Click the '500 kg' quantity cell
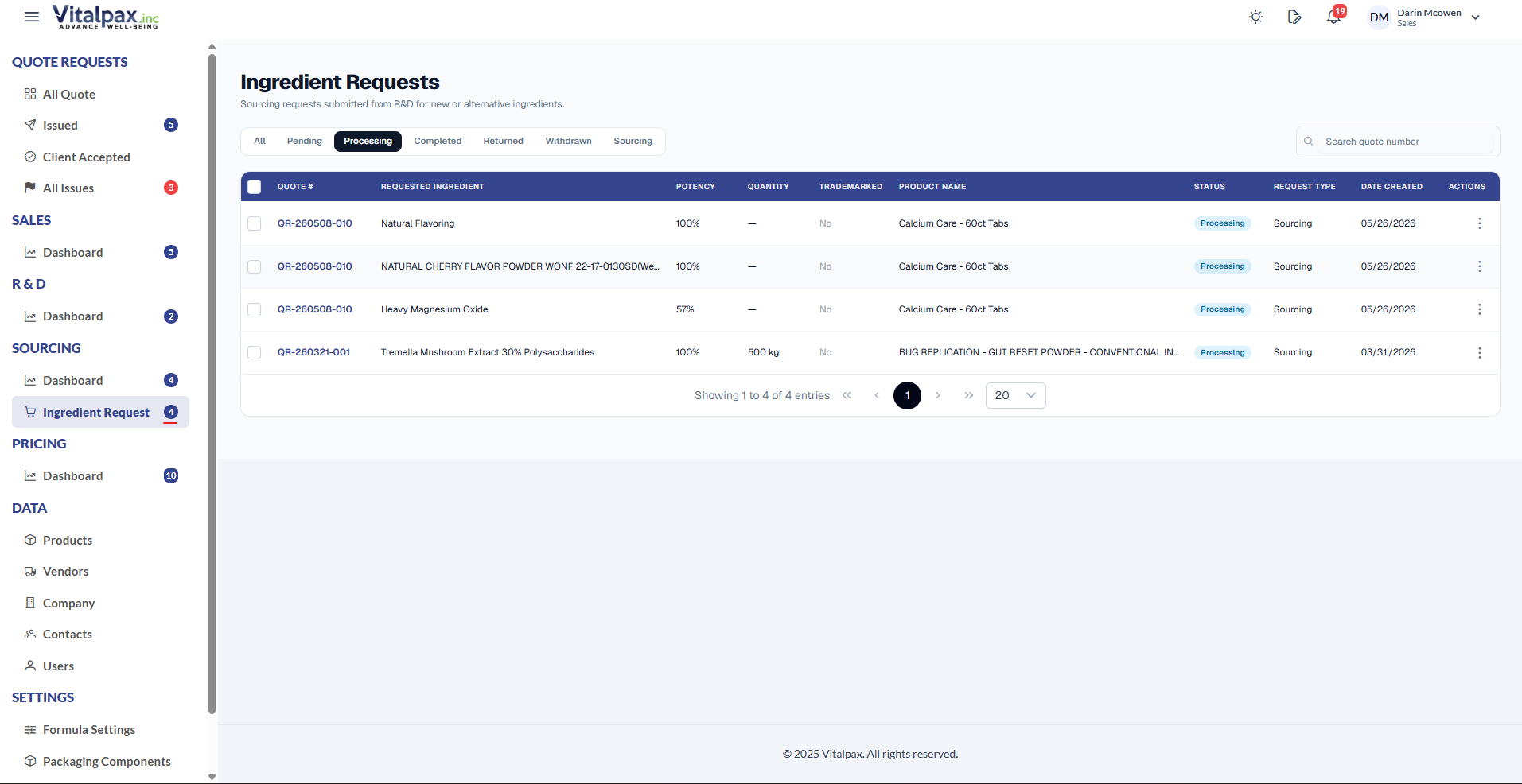This screenshot has width=1522, height=784. [763, 352]
